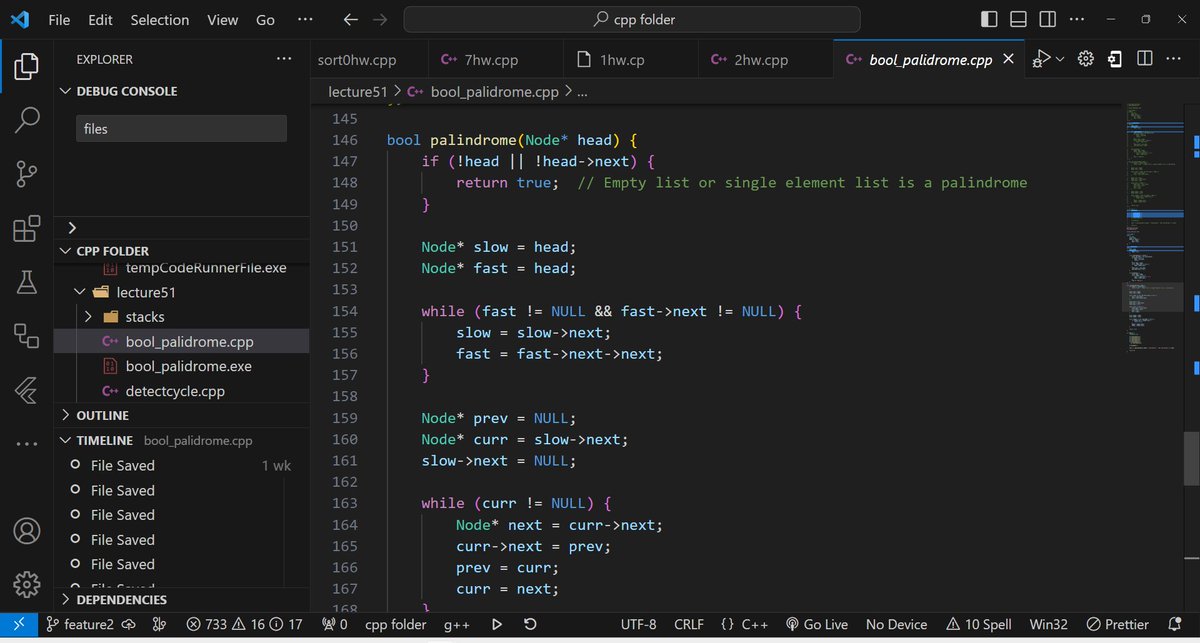Switch to sort0hw.cpp tab
Viewport: 1200px width, 643px height.
tap(368, 60)
